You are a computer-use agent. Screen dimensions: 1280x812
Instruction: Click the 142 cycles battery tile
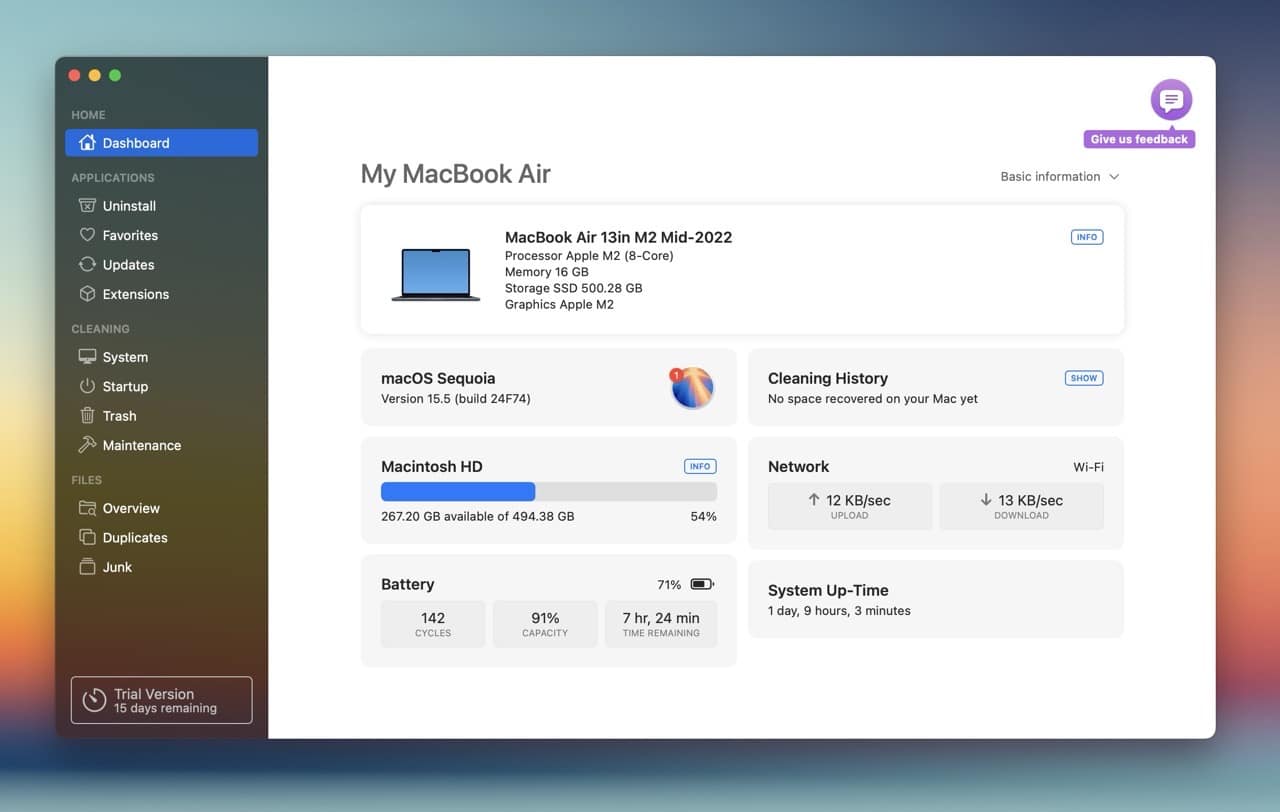(x=433, y=624)
